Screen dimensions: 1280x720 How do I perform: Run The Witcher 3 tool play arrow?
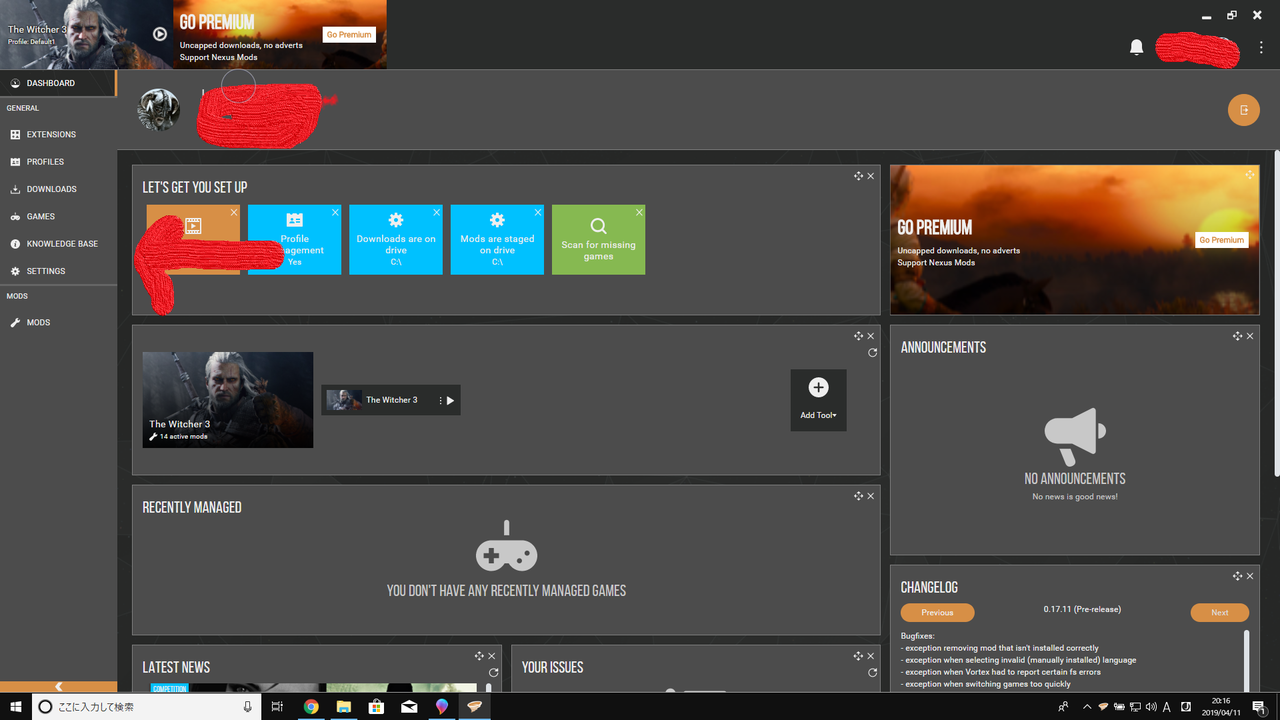451,400
